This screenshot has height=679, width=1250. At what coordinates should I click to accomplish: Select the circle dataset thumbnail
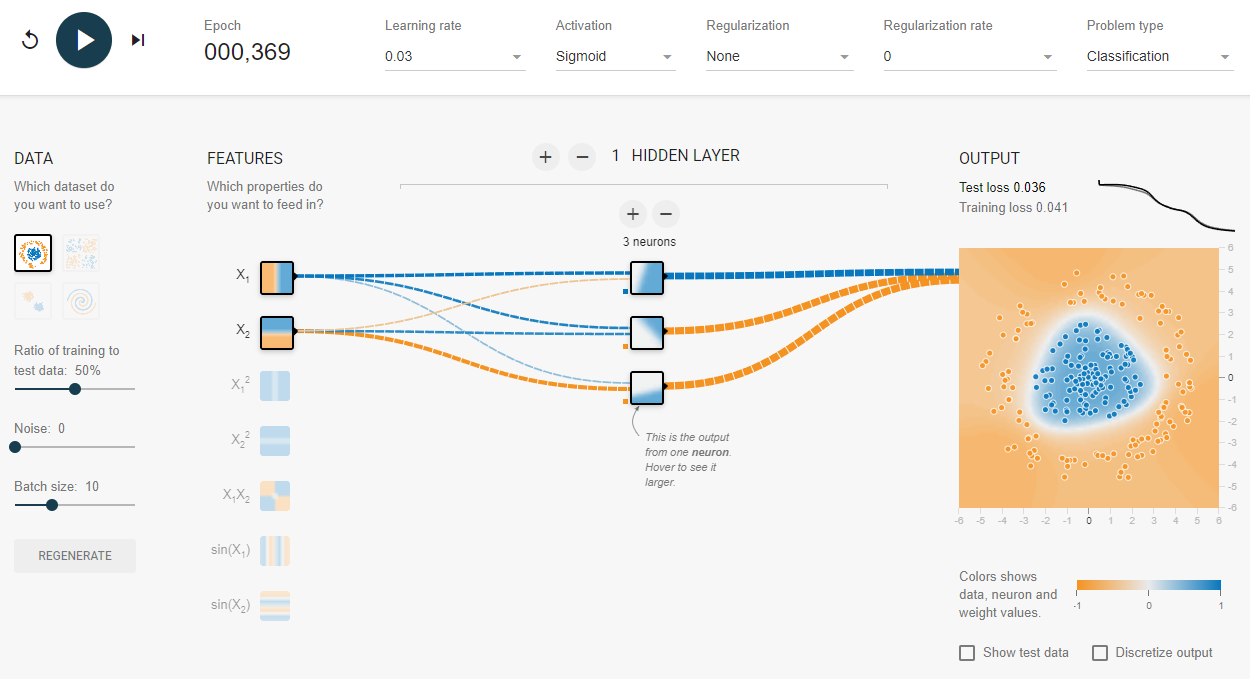coord(33,253)
